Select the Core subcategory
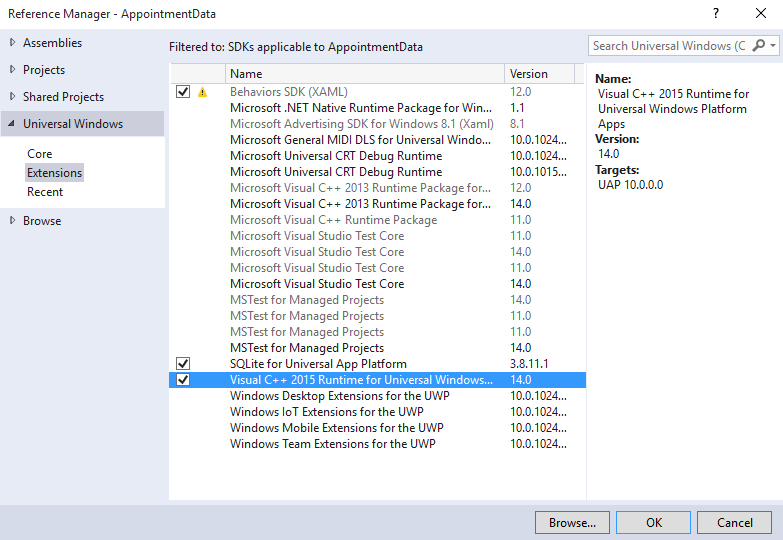 point(40,154)
